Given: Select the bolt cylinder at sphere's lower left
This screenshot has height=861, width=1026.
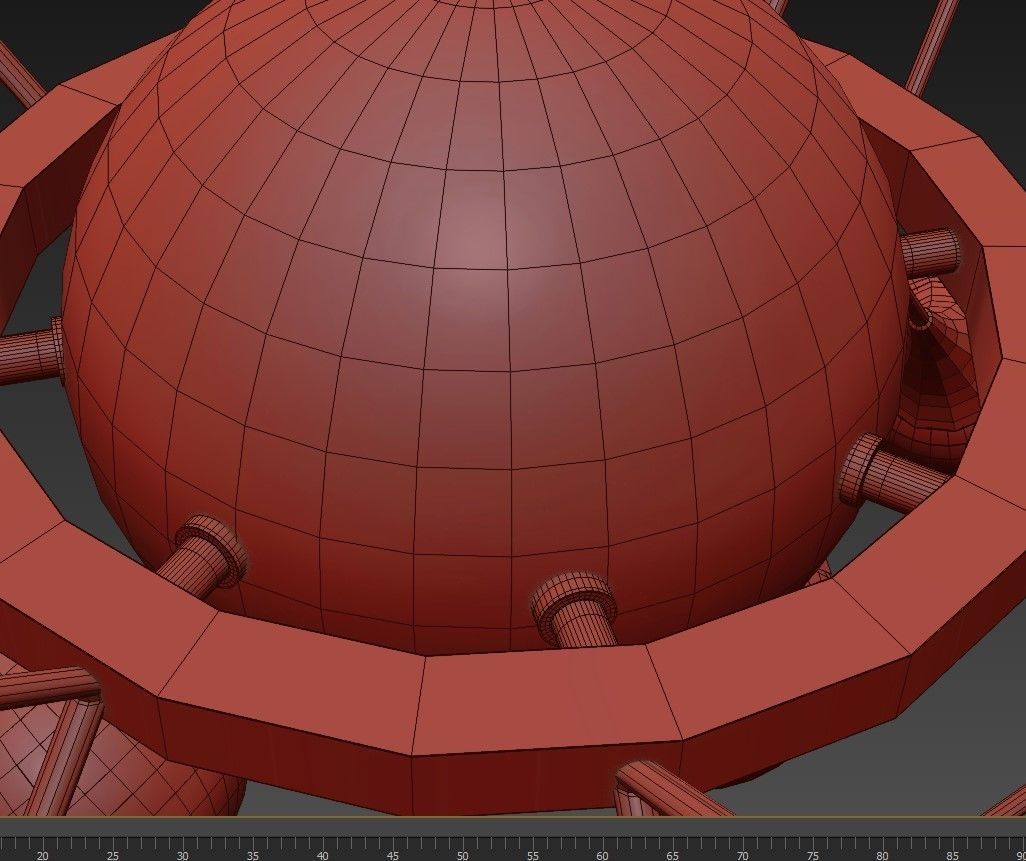Looking at the screenshot, I should tap(203, 557).
